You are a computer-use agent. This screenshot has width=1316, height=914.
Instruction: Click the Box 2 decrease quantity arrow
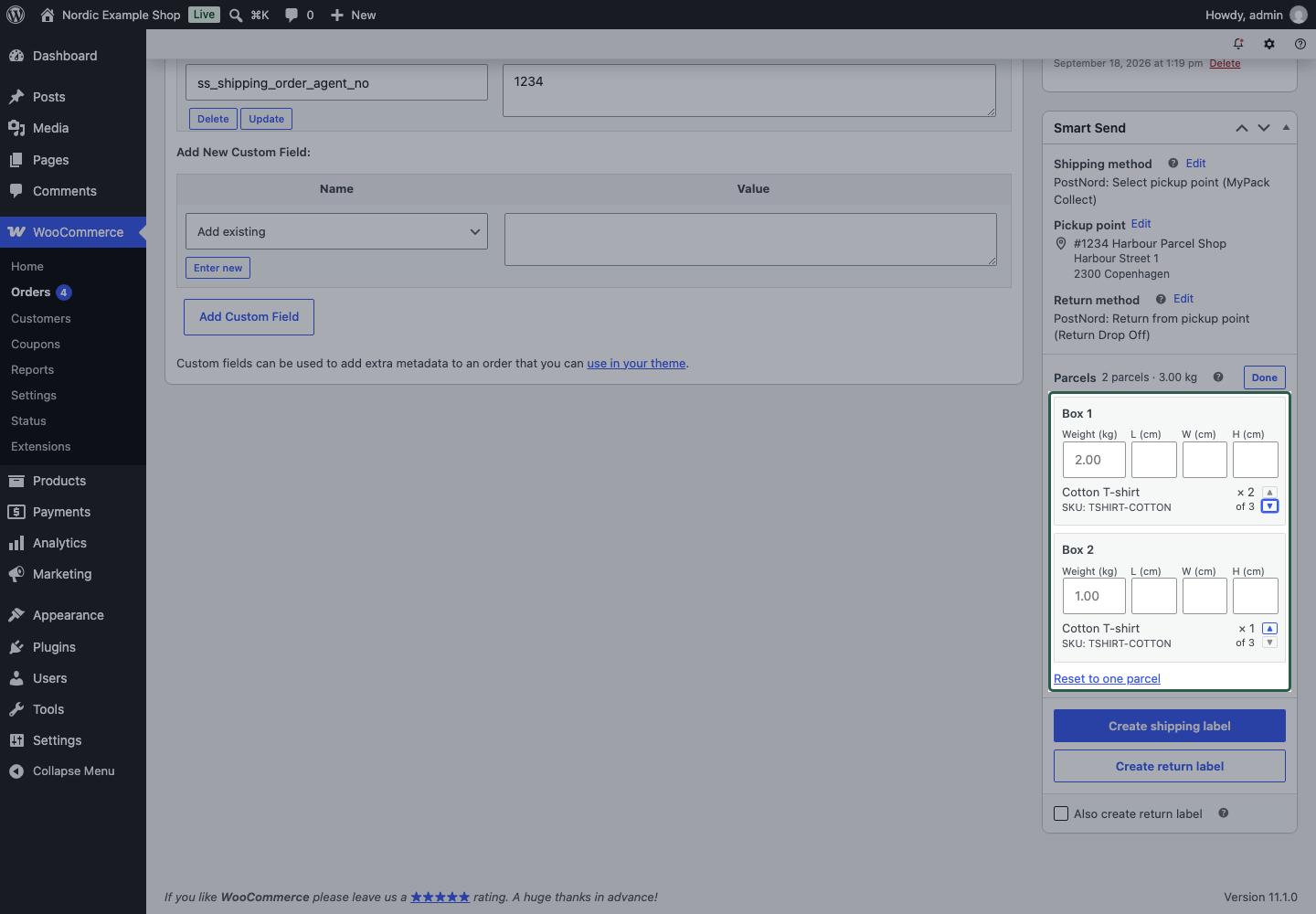1269,643
